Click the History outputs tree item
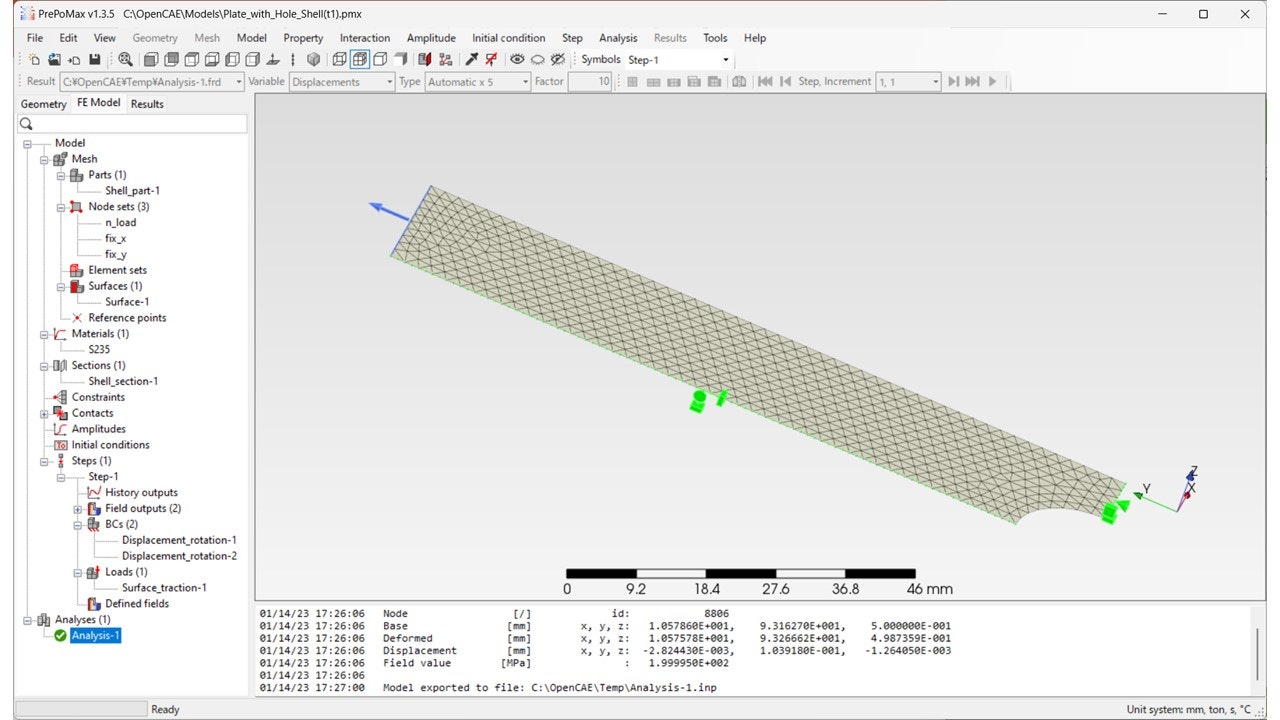 click(x=141, y=493)
